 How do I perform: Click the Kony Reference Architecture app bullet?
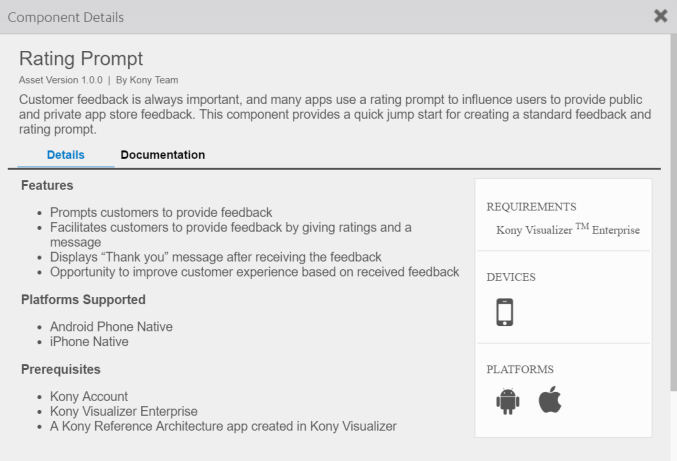[x=223, y=426]
